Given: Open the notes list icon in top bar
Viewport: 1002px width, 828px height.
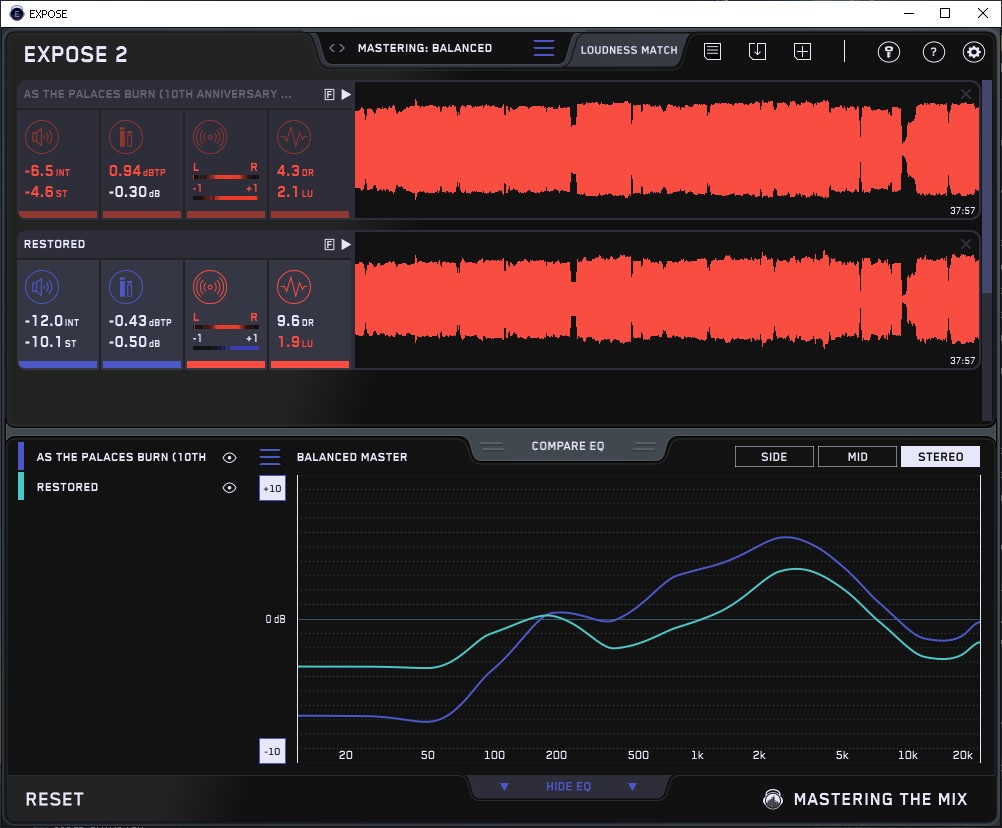Looking at the screenshot, I should (712, 51).
